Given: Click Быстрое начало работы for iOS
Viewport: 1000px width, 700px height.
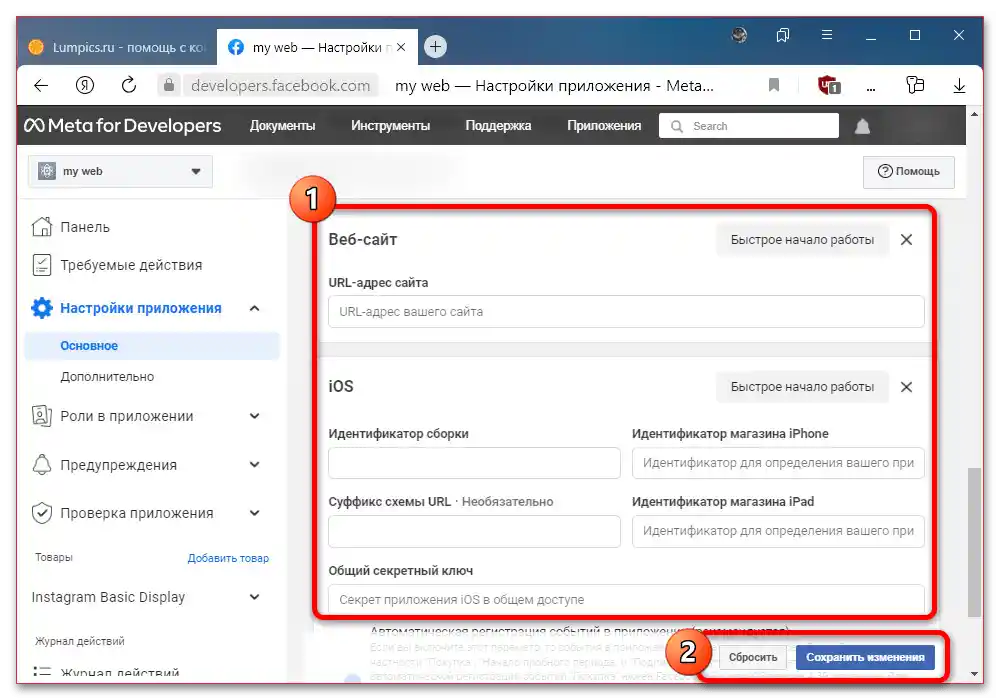Looking at the screenshot, I should click(802, 387).
